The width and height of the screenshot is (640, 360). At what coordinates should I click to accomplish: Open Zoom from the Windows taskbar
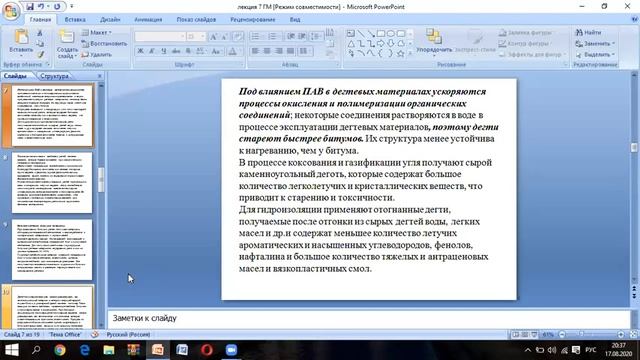tap(231, 350)
